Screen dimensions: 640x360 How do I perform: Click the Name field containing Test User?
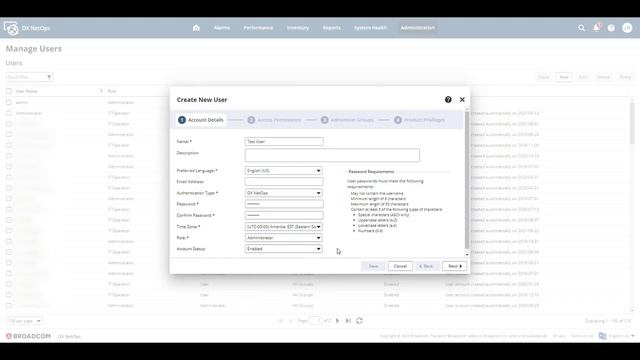(284, 141)
